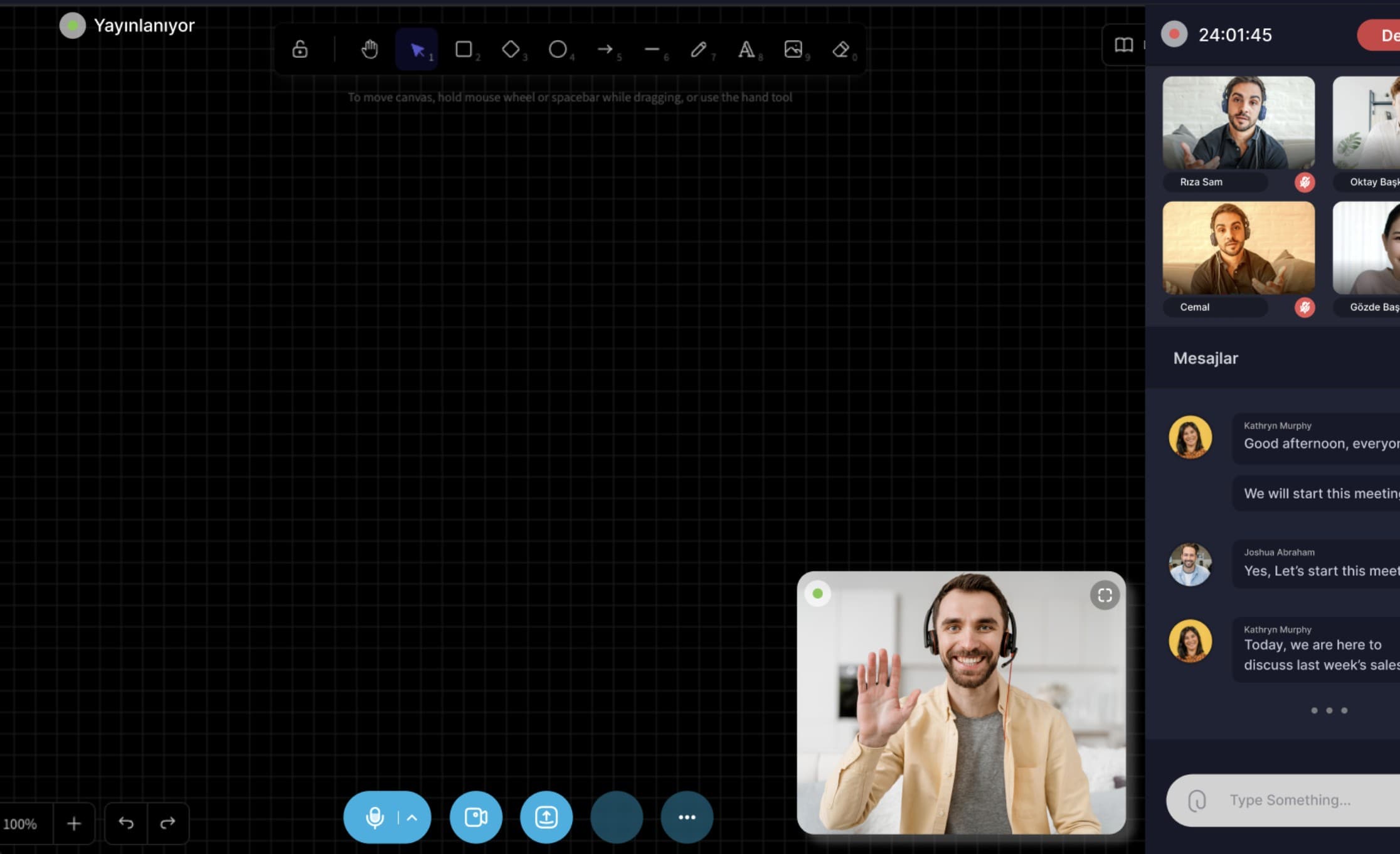Click the share screen upload button

(546, 817)
